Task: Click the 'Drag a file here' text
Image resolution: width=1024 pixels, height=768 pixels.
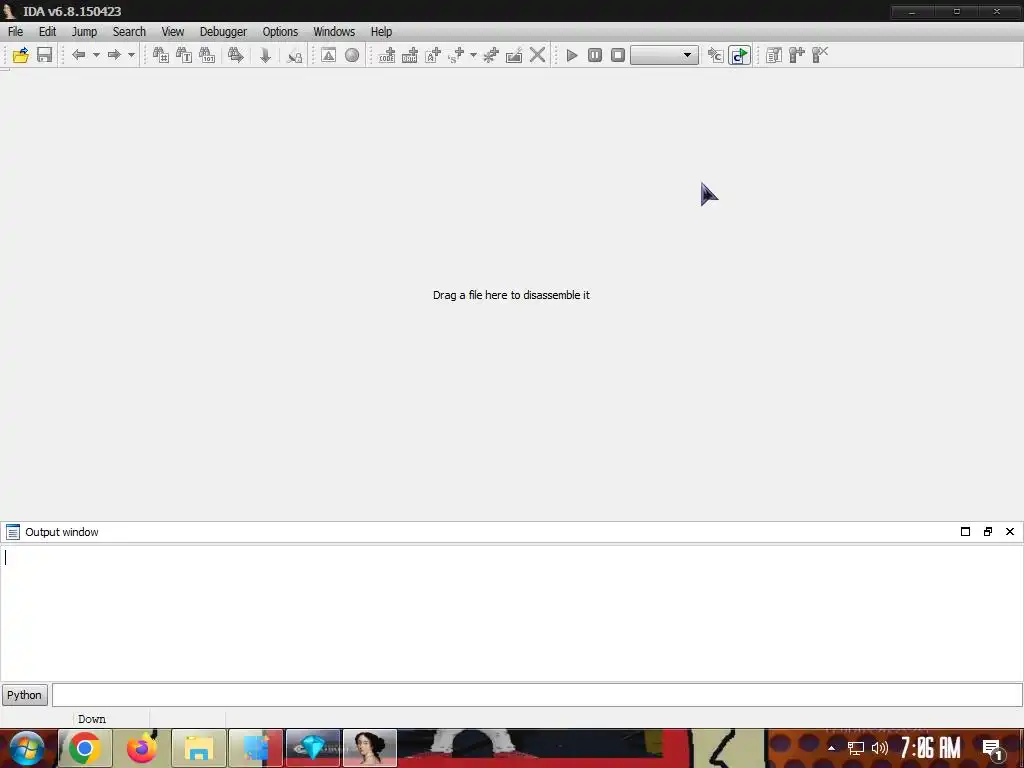Action: coord(511,295)
